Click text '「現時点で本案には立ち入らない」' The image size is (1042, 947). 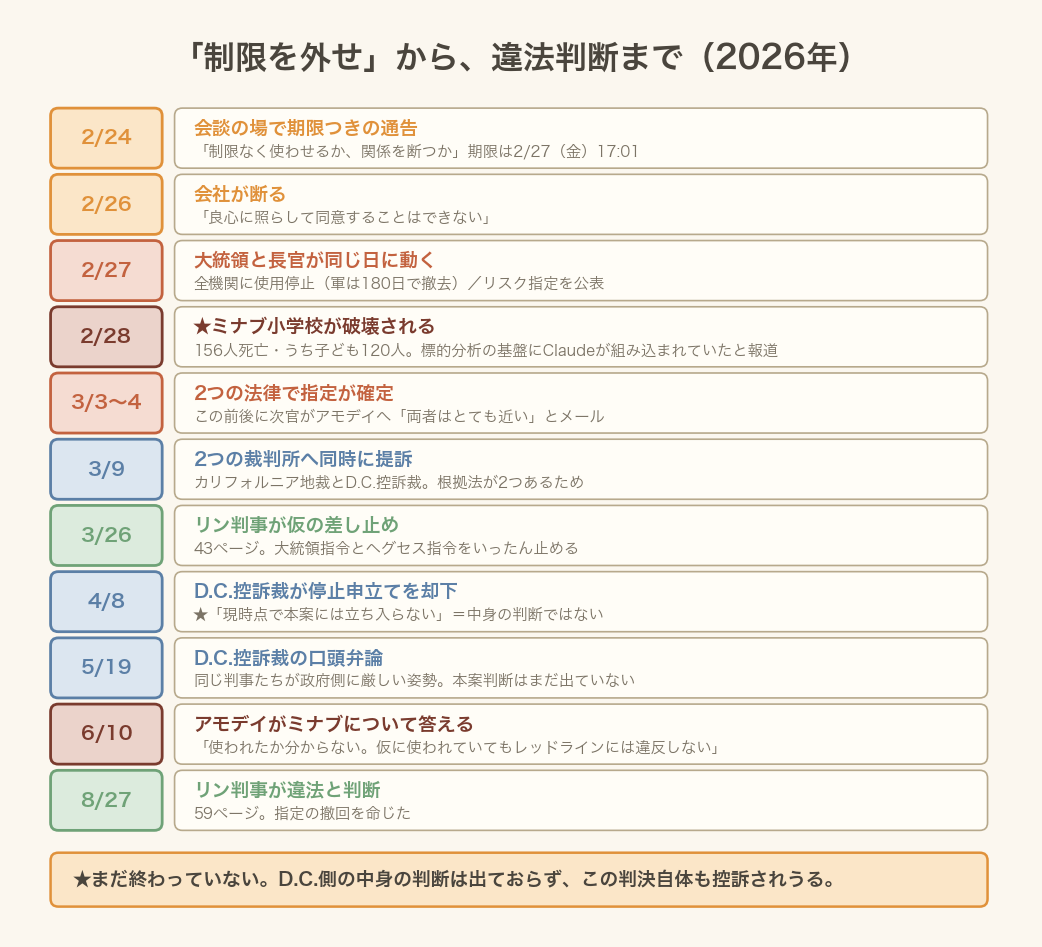tap(328, 615)
